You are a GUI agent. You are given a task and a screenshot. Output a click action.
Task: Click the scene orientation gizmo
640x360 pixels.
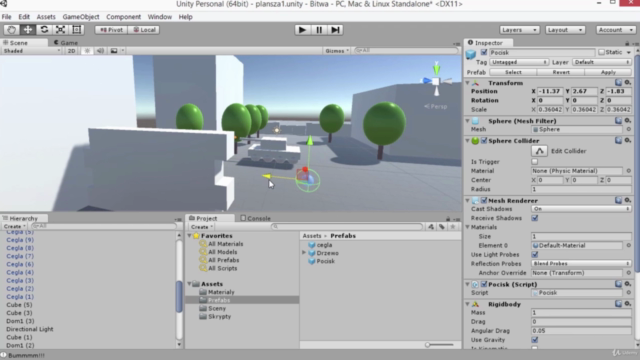pos(436,81)
